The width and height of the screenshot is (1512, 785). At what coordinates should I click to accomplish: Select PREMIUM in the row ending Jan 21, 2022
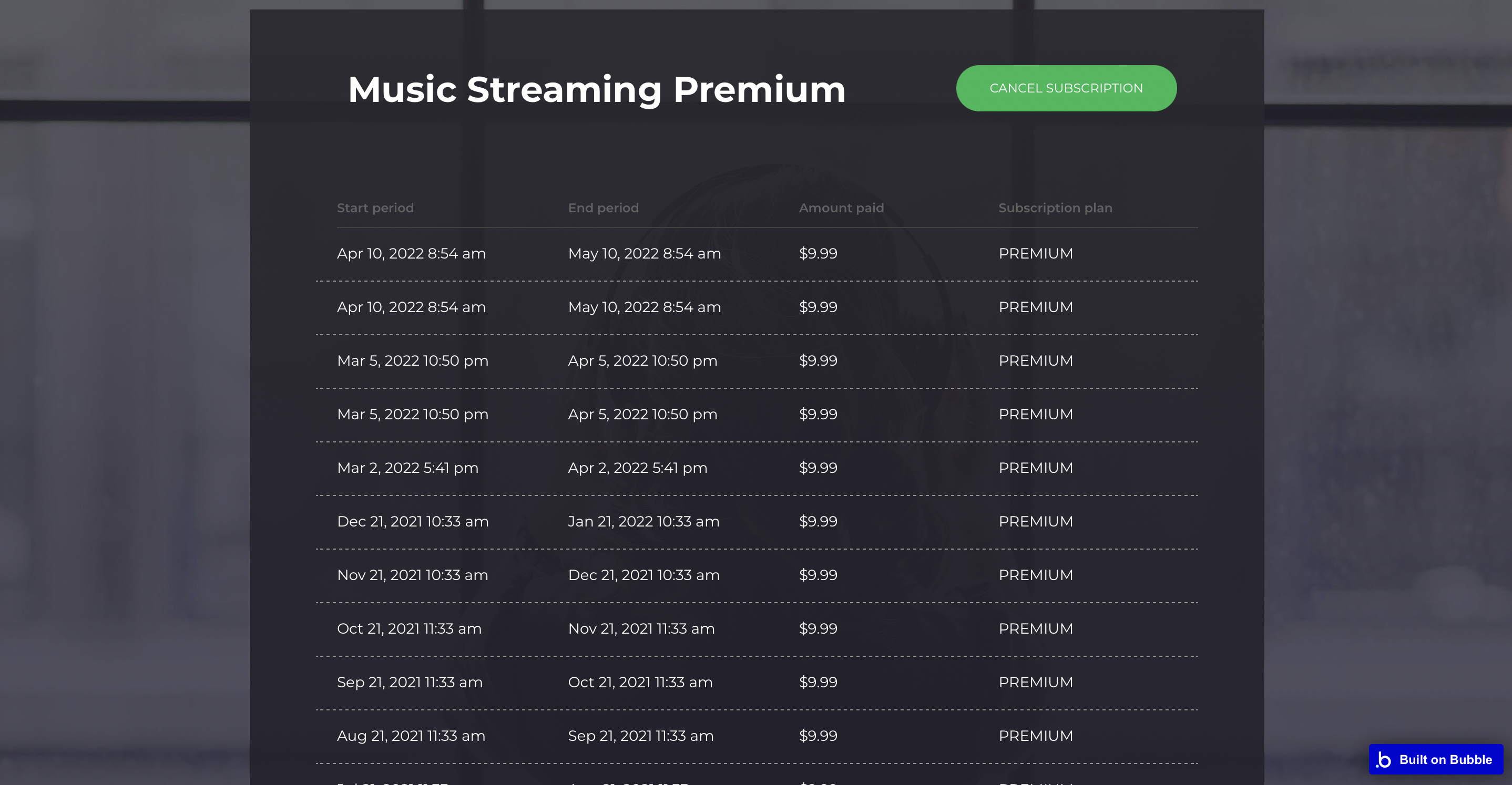1035,521
